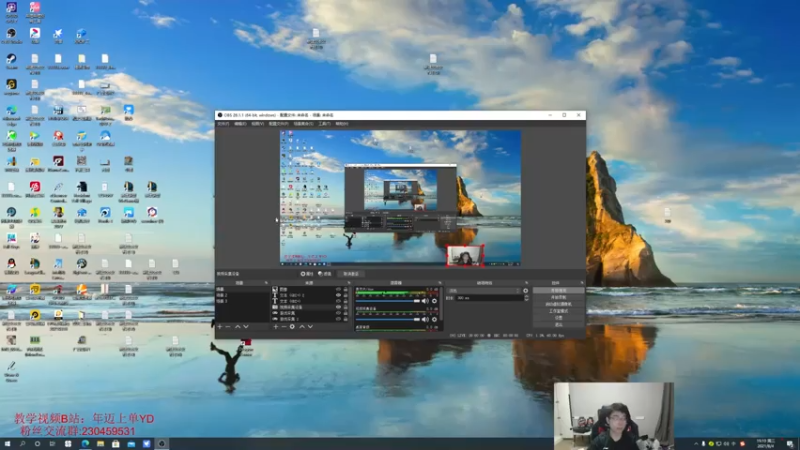Hide the video capture device source

tap(338, 307)
